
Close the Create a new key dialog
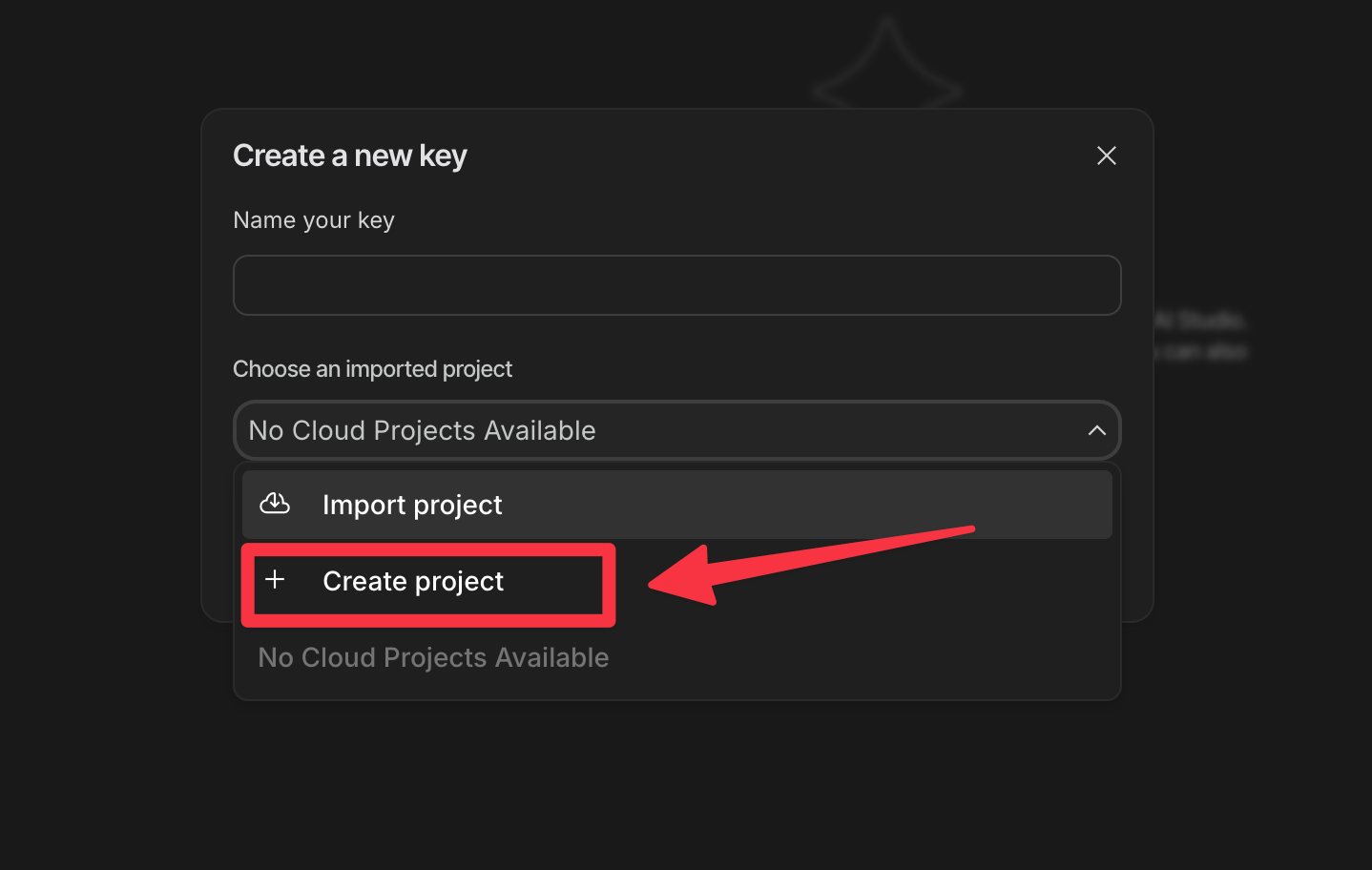tap(1106, 155)
